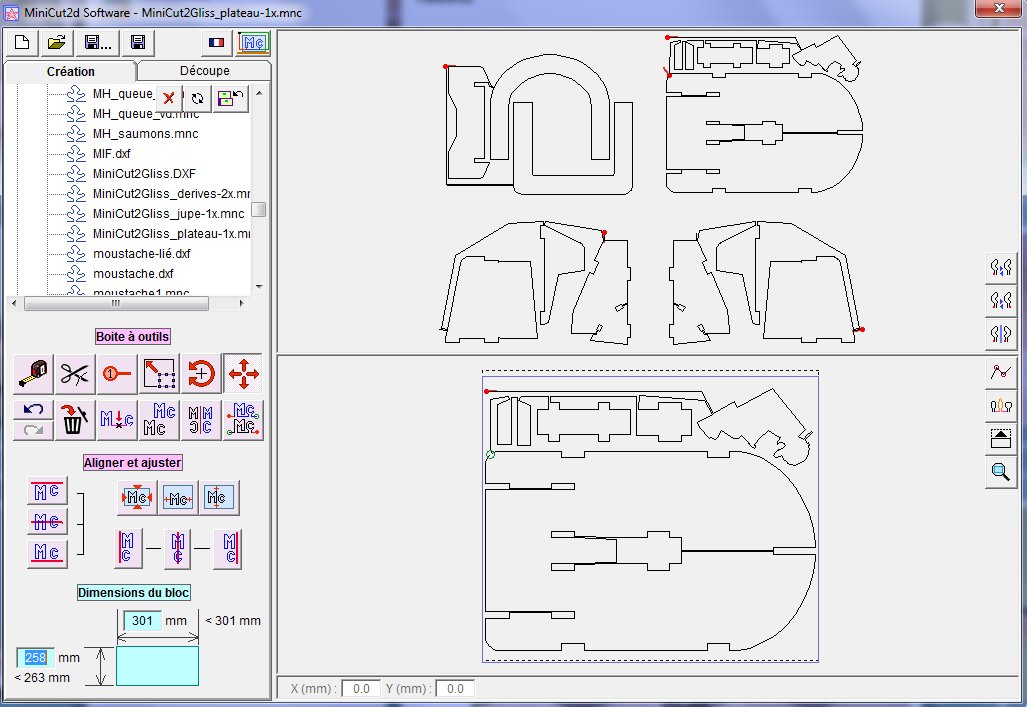Click the file list up arrow
The image size is (1027, 707).
[259, 93]
